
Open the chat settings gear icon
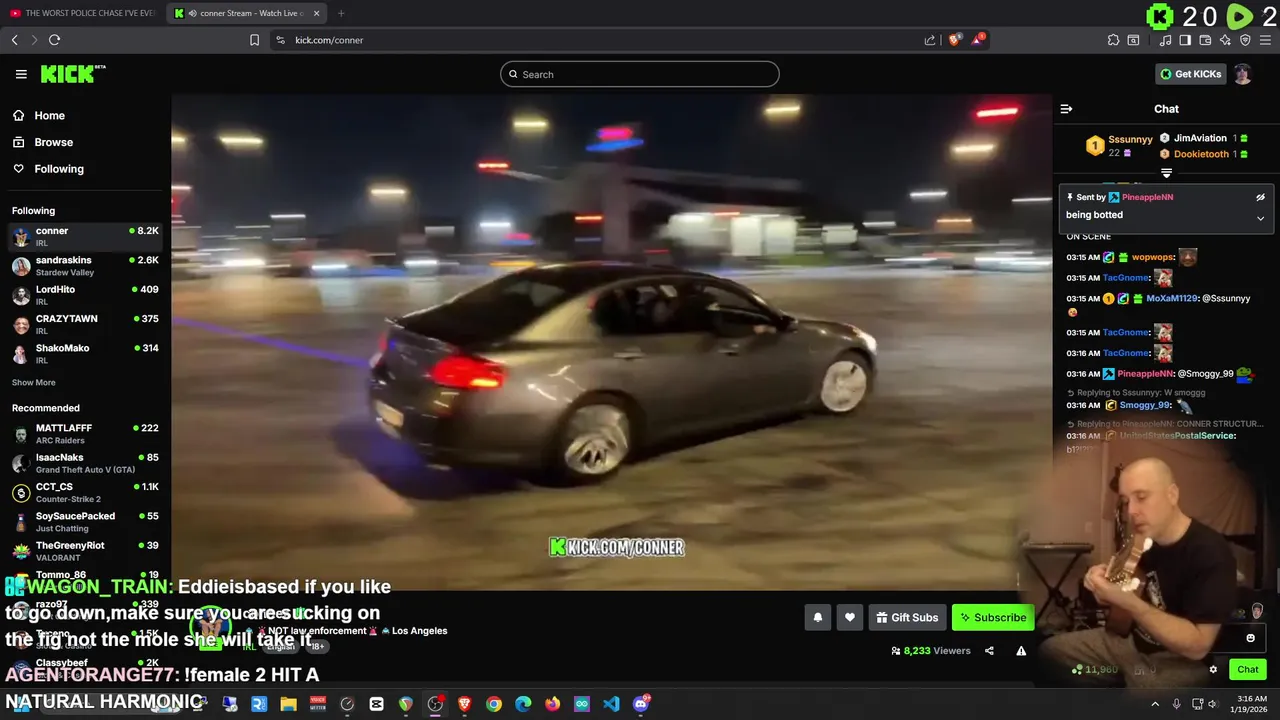[1213, 670]
